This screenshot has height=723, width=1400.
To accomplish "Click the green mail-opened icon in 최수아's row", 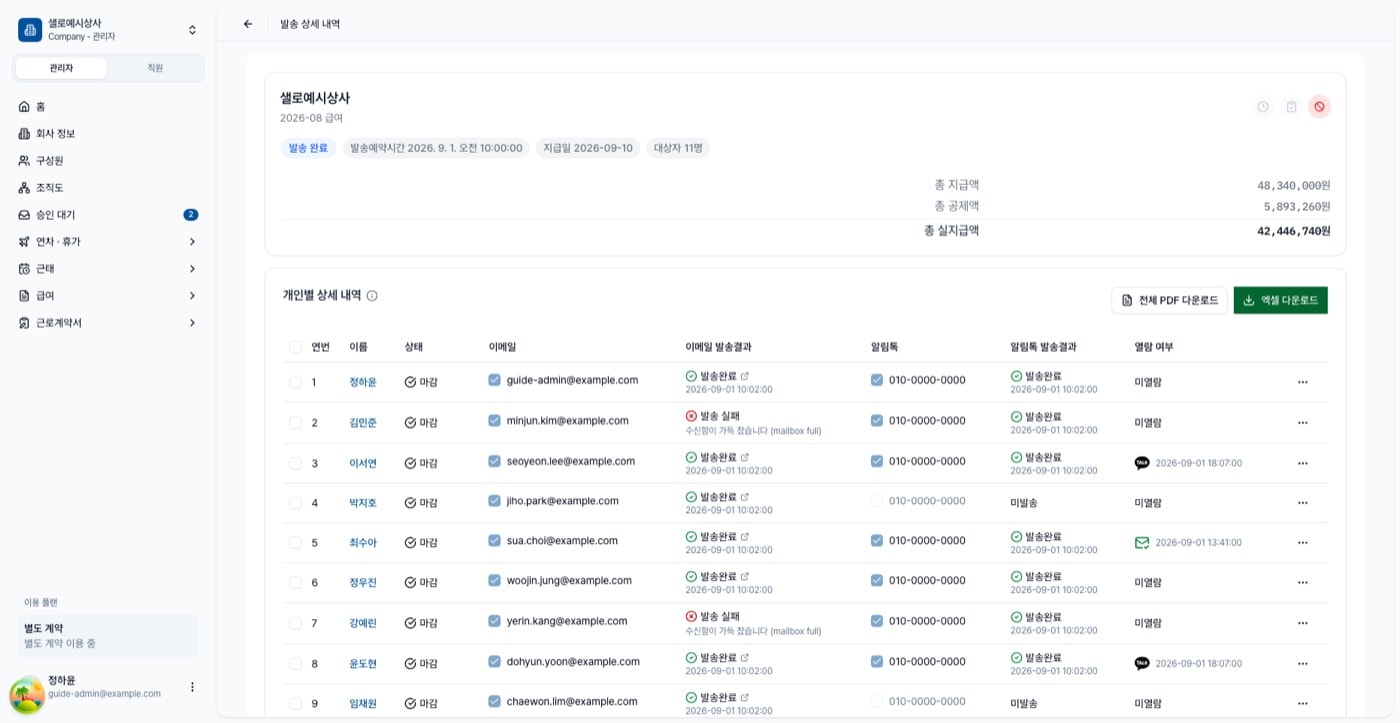I will [1142, 543].
